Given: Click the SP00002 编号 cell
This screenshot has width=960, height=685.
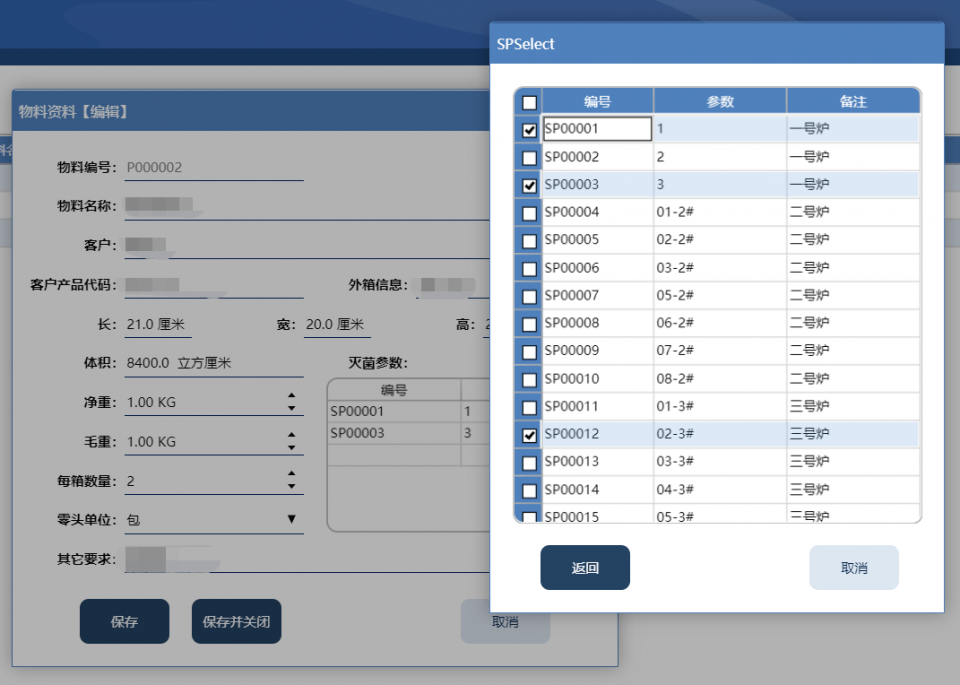Looking at the screenshot, I should click(598, 157).
